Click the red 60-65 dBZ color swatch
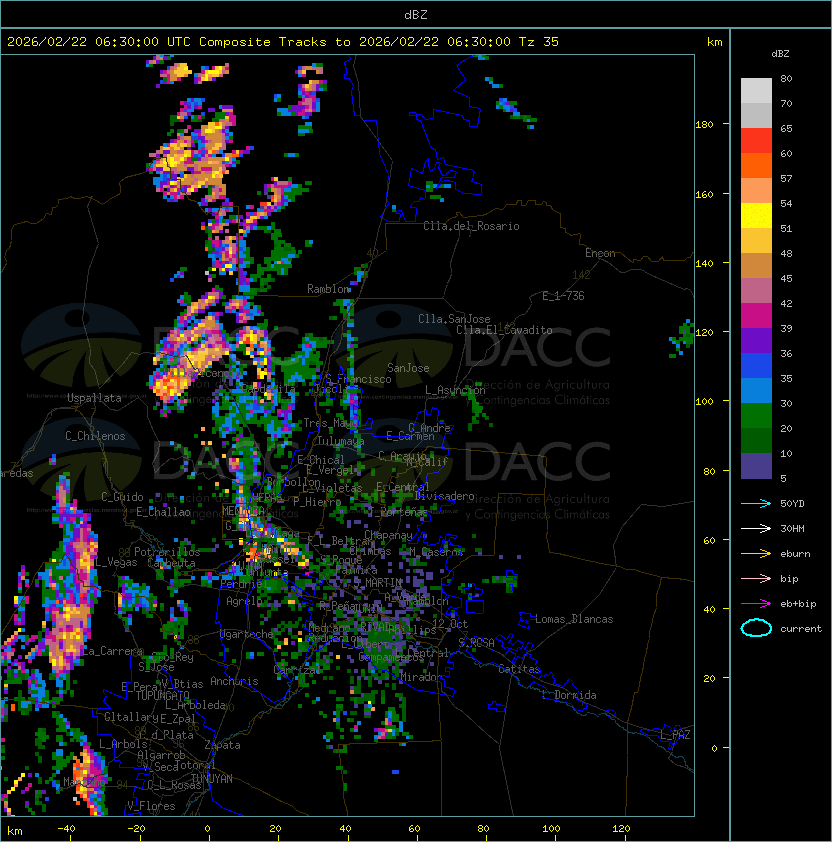Viewport: 832px width, 842px height. (x=756, y=141)
